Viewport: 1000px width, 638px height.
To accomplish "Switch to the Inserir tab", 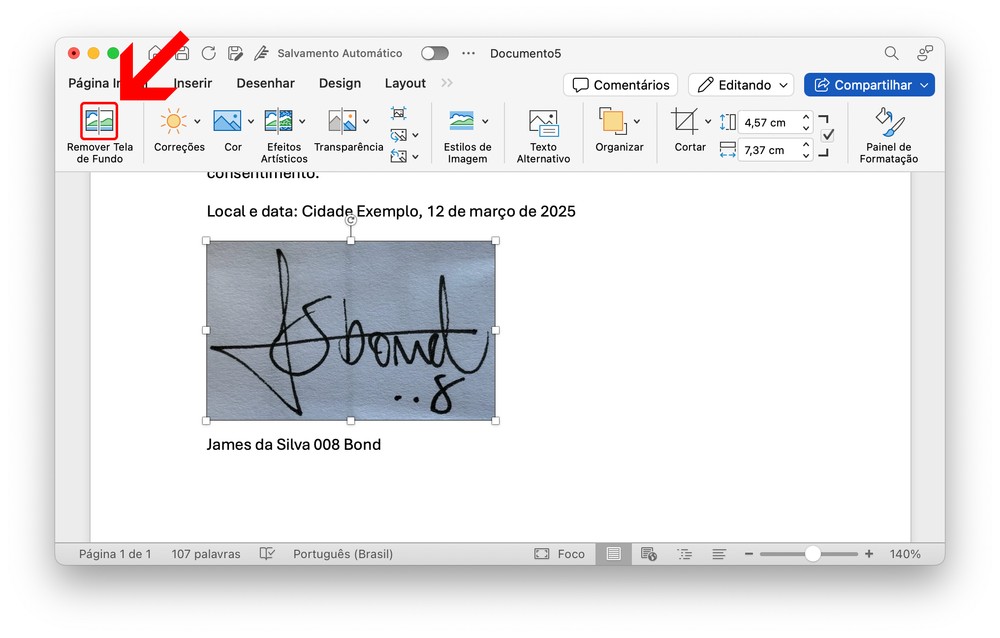I will coord(192,84).
